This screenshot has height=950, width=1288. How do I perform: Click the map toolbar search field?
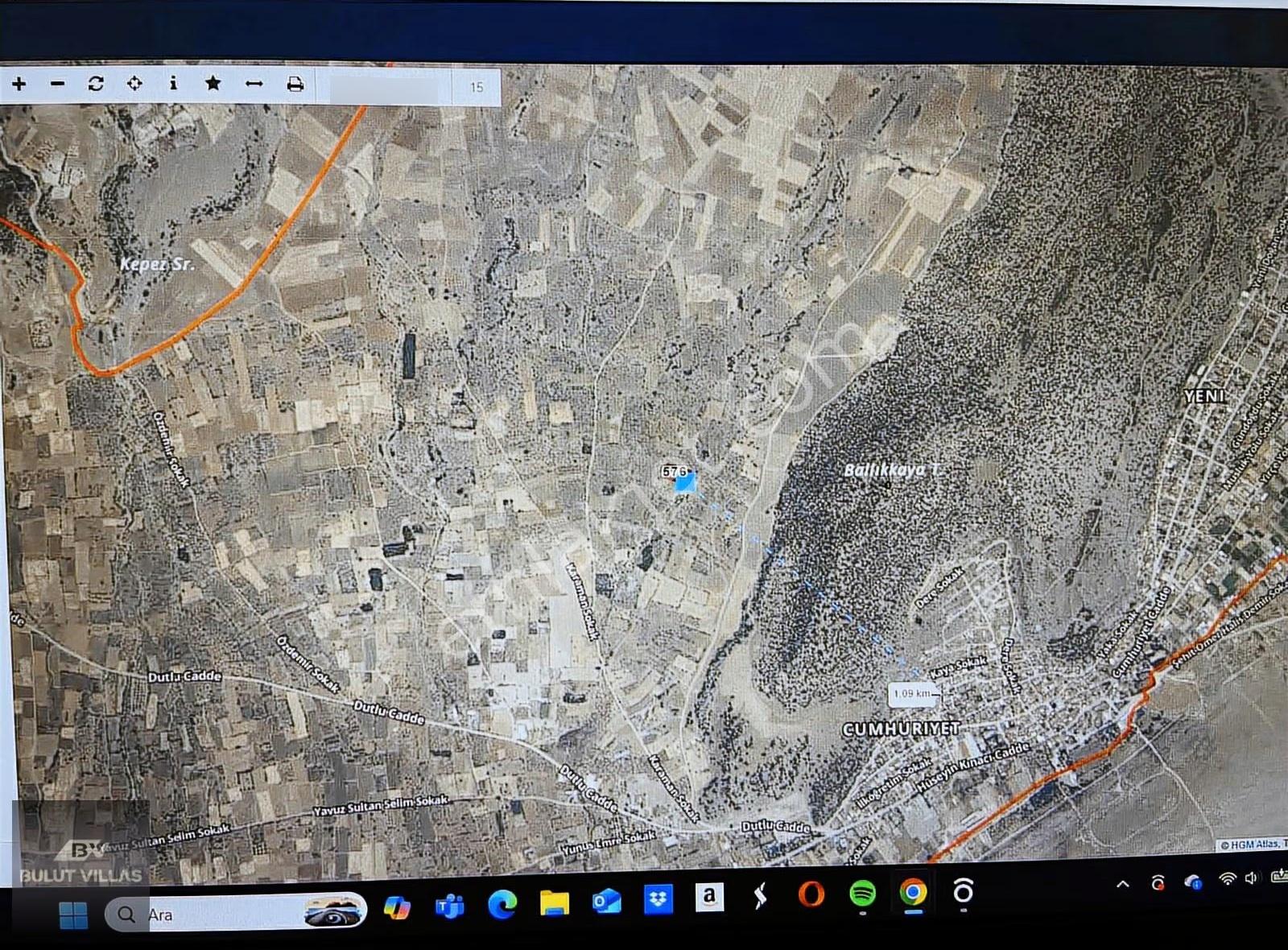(386, 86)
